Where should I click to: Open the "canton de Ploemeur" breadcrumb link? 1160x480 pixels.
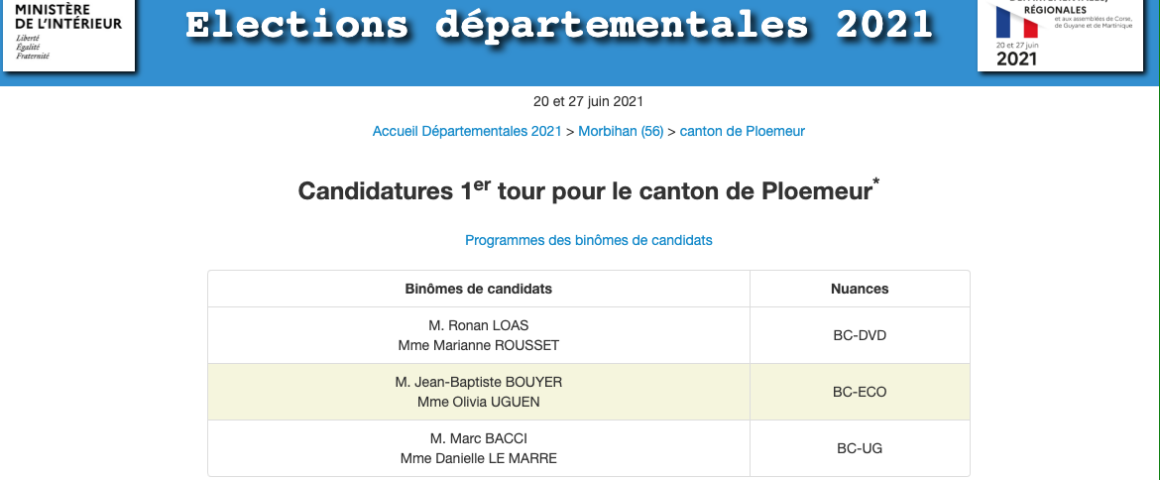click(742, 131)
